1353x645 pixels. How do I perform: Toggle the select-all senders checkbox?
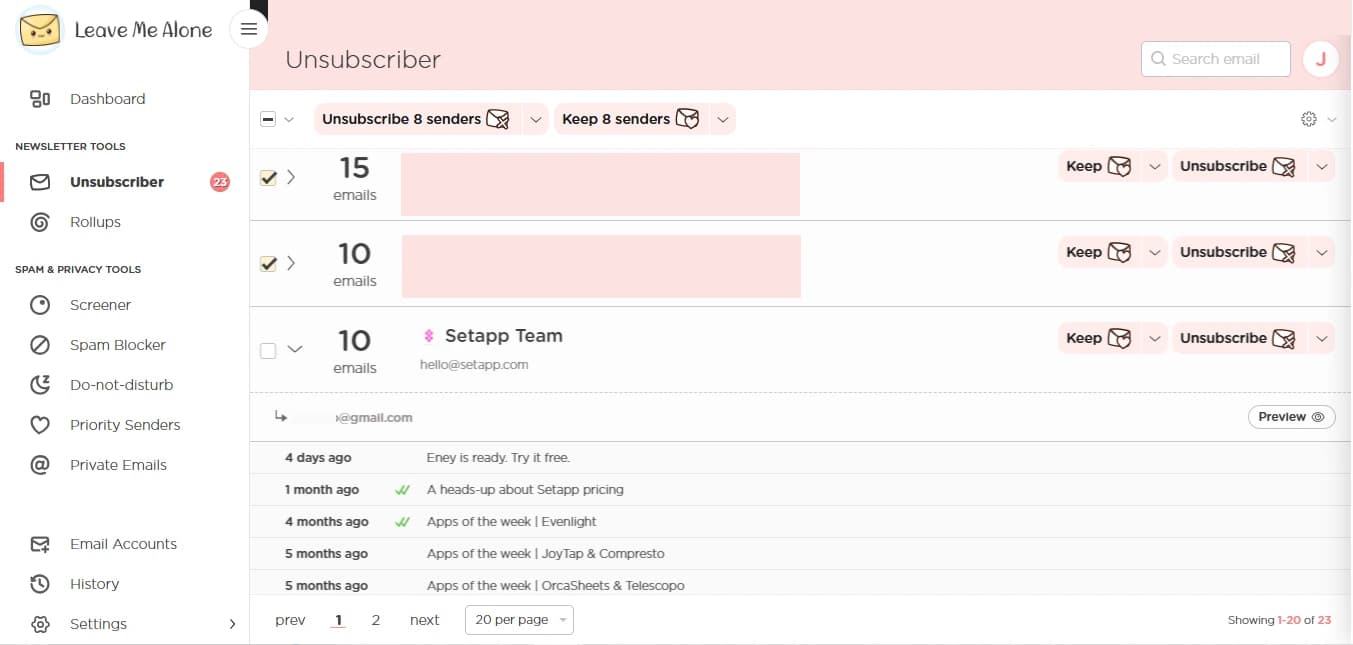[x=268, y=119]
